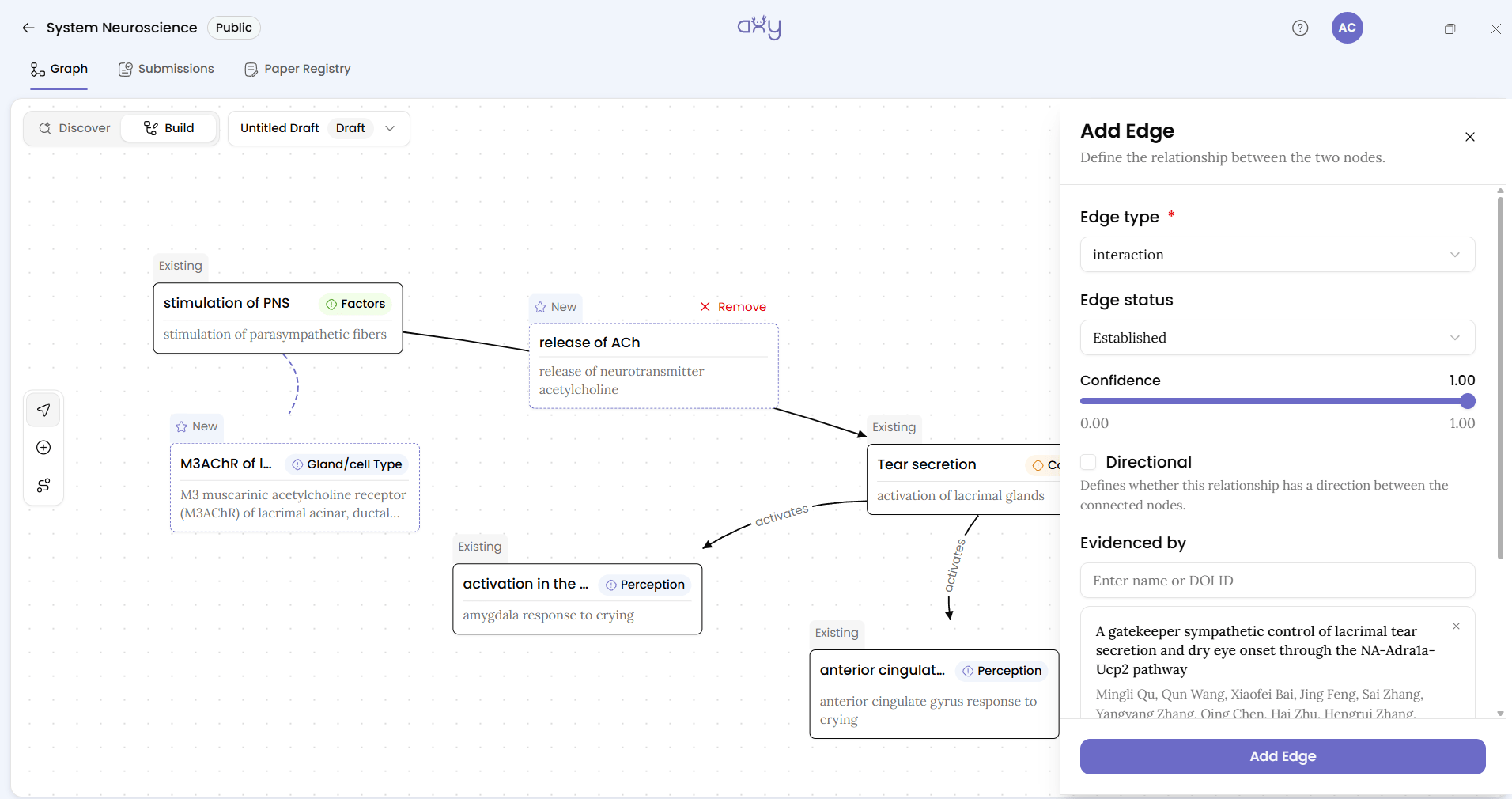Image resolution: width=1512 pixels, height=799 pixels.
Task: Open the help question mark icon
Action: point(1300,28)
